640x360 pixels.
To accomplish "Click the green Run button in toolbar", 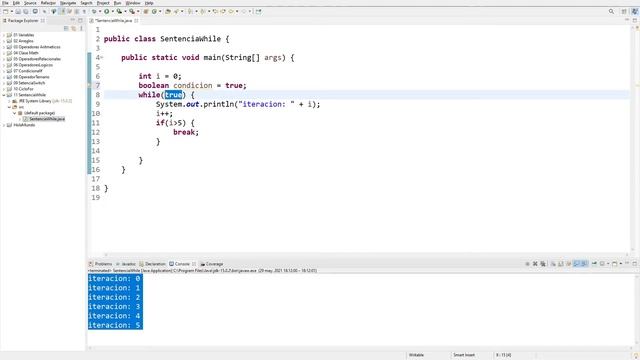I will tap(107, 11).
